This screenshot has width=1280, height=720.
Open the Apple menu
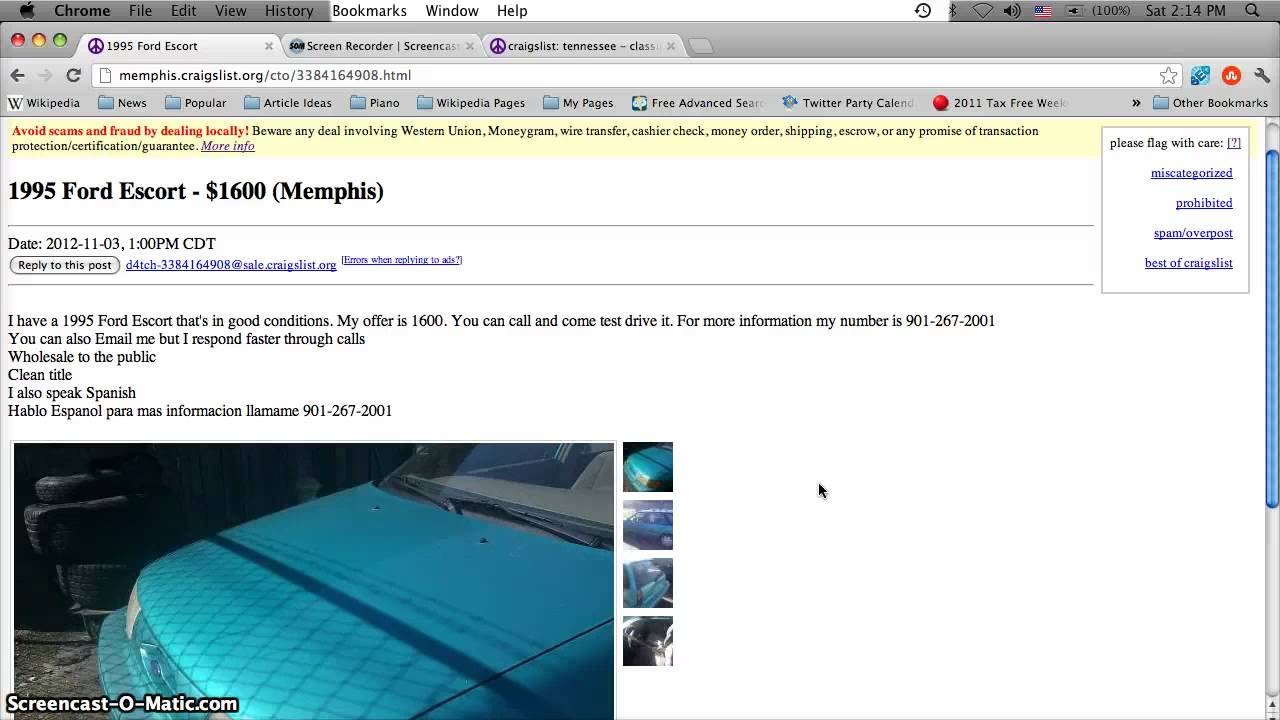pyautogui.click(x=27, y=10)
